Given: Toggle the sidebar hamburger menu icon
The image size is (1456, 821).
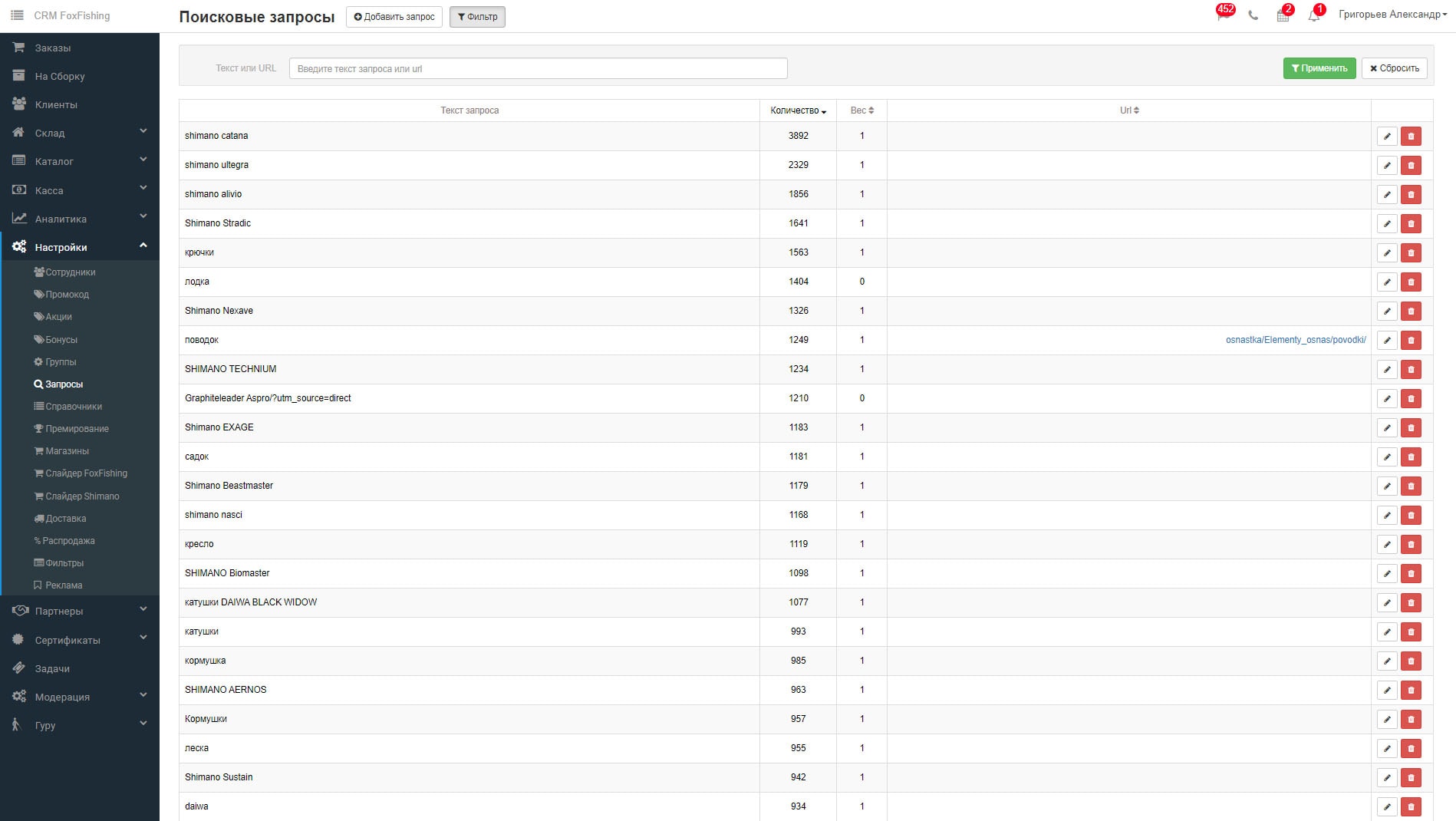Looking at the screenshot, I should (17, 15).
